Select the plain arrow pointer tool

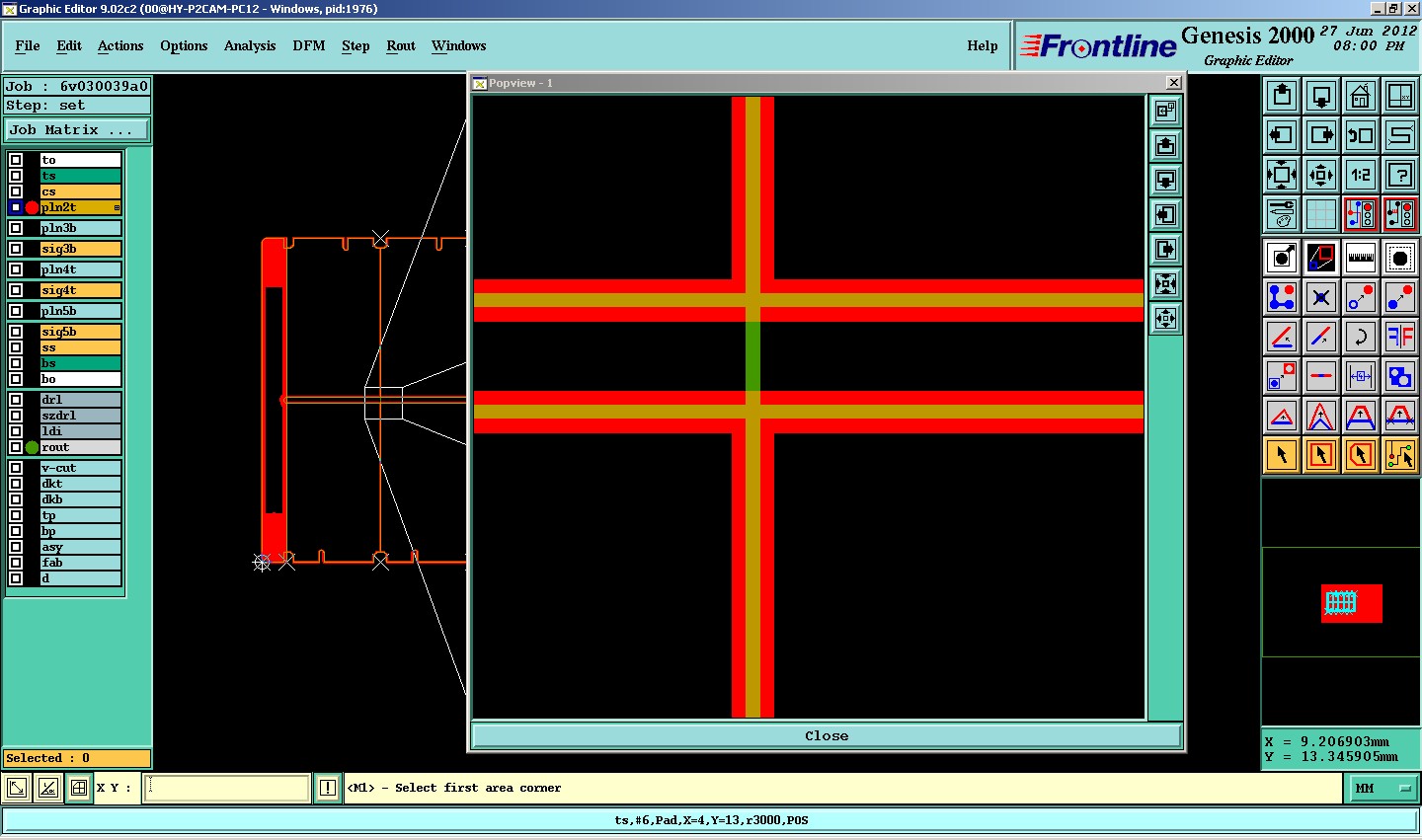(1281, 455)
